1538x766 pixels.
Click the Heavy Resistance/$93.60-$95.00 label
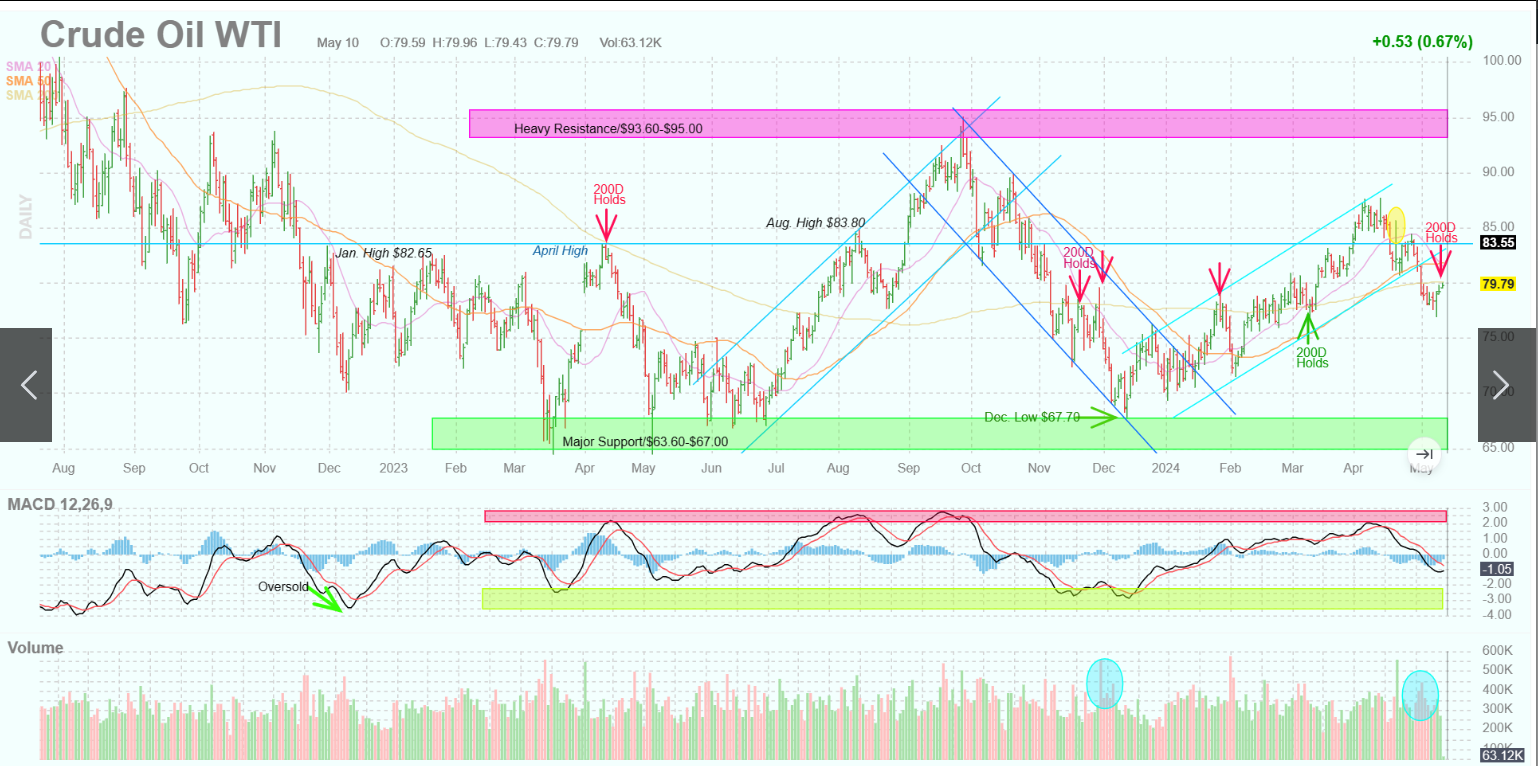pos(608,129)
